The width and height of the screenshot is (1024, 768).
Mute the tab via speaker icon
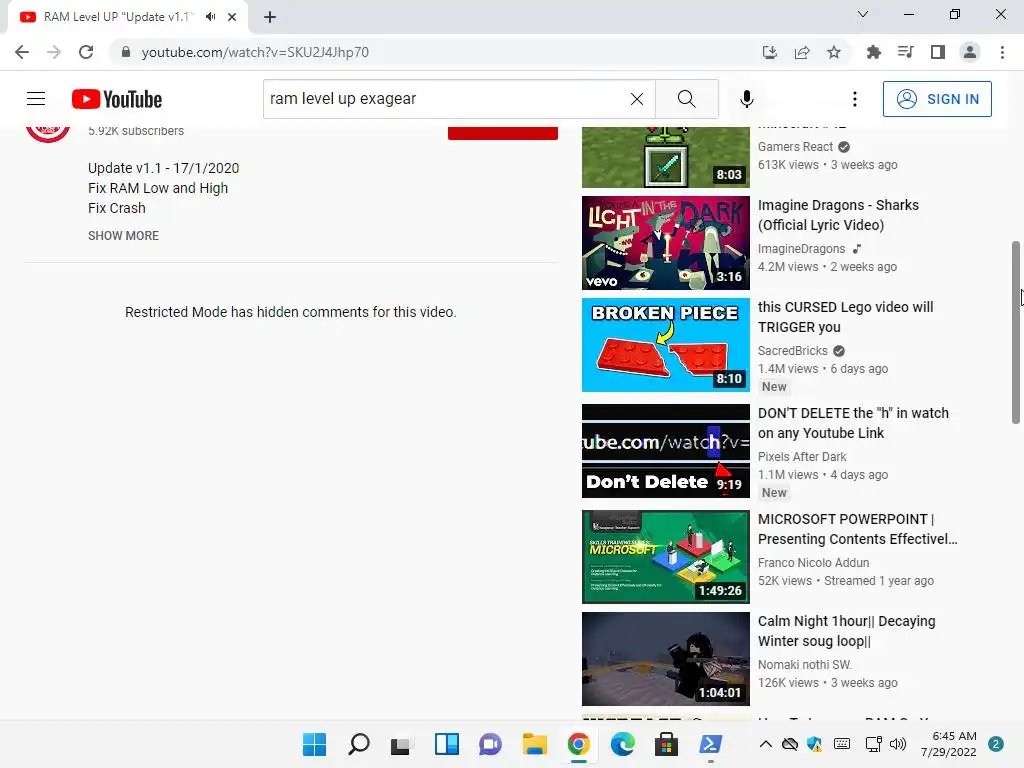click(210, 17)
